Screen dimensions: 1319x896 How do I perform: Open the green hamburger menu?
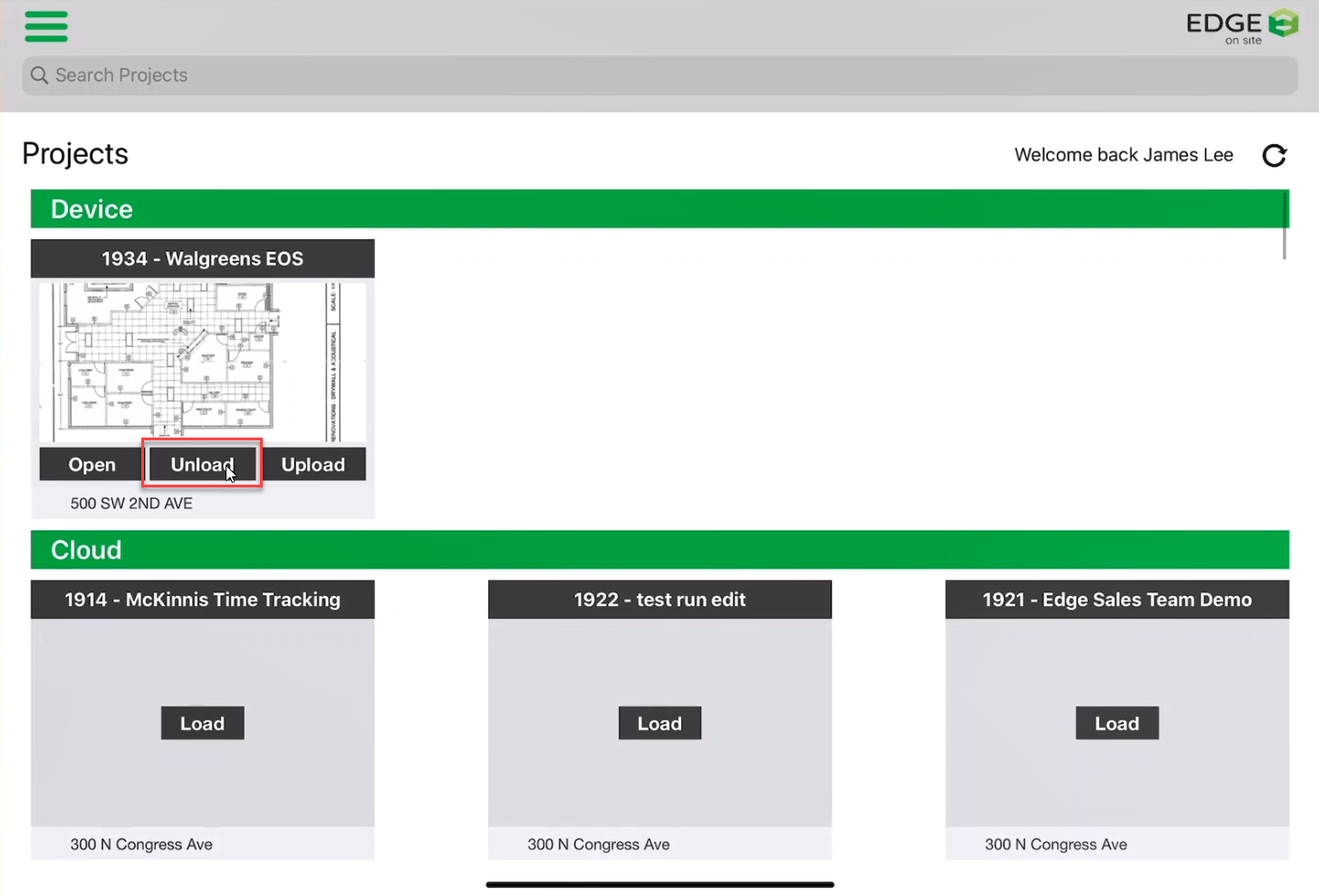tap(46, 26)
